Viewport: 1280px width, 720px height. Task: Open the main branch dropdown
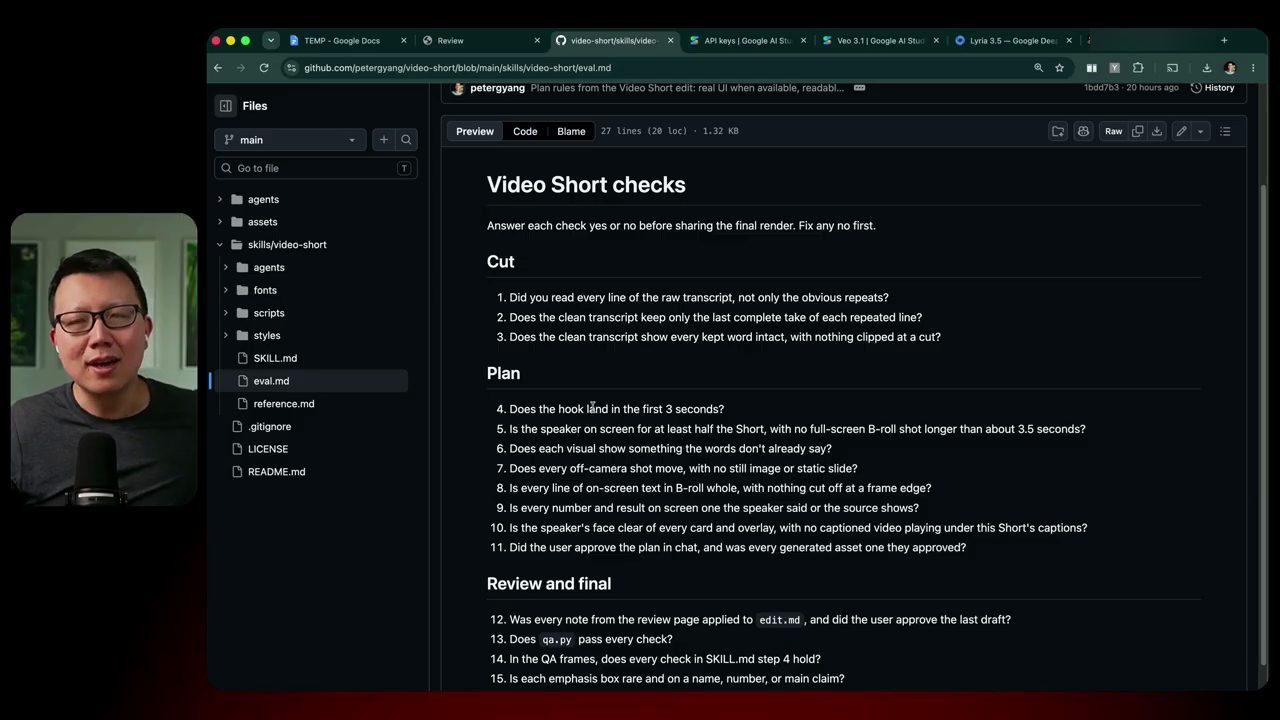(290, 140)
